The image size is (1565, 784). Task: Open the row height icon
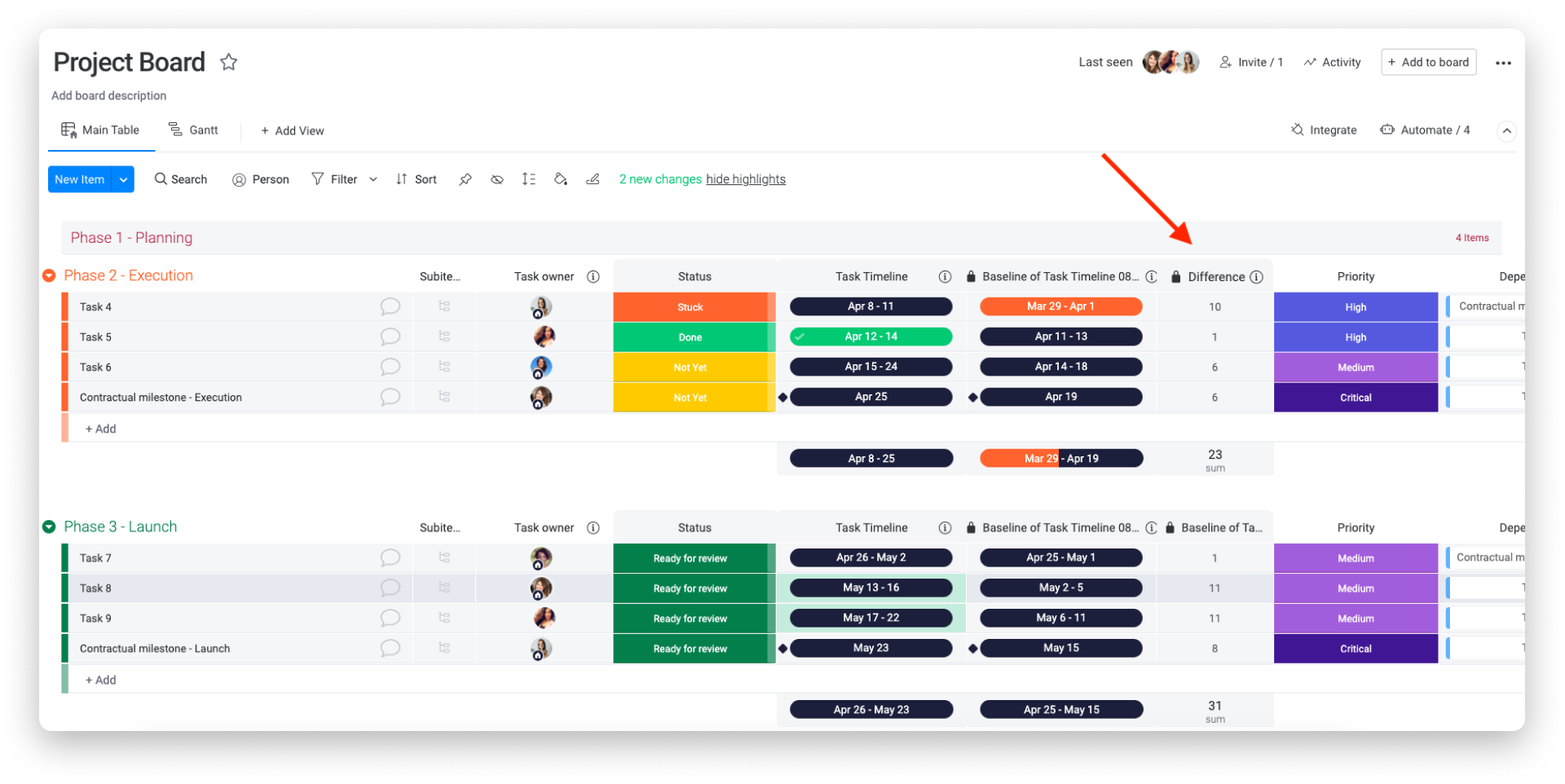point(529,179)
